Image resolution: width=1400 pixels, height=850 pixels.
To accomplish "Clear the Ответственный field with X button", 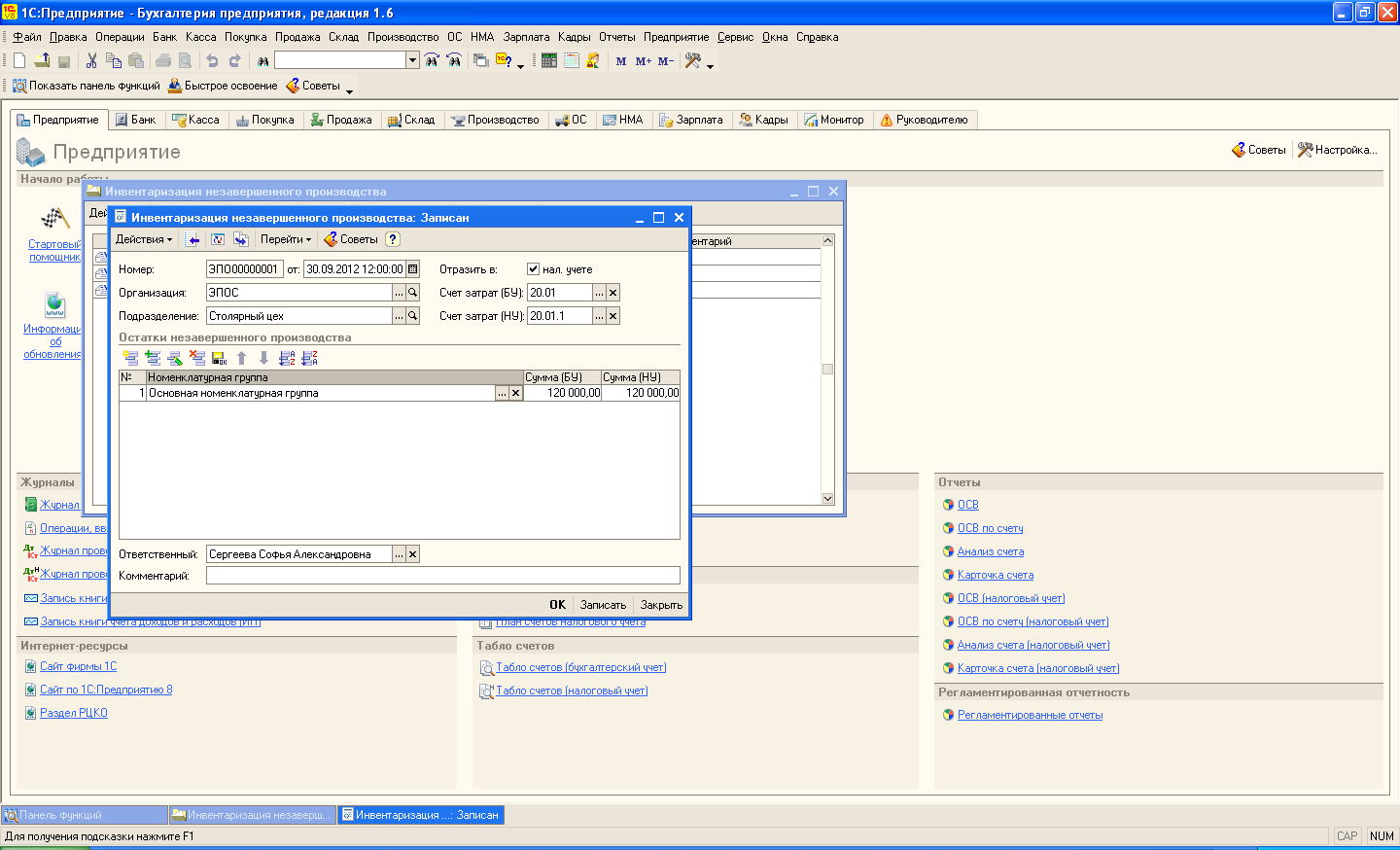I will click(x=412, y=554).
